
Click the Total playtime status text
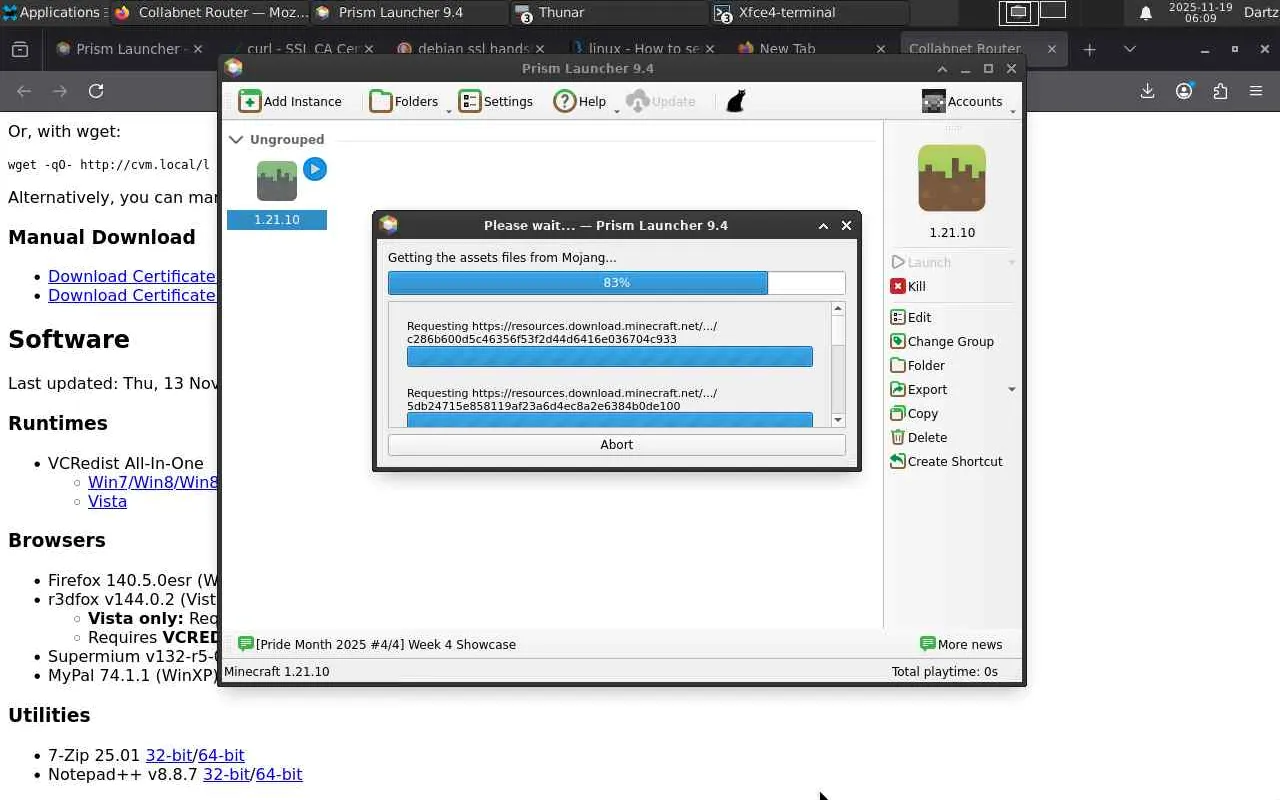pyautogui.click(x=945, y=671)
